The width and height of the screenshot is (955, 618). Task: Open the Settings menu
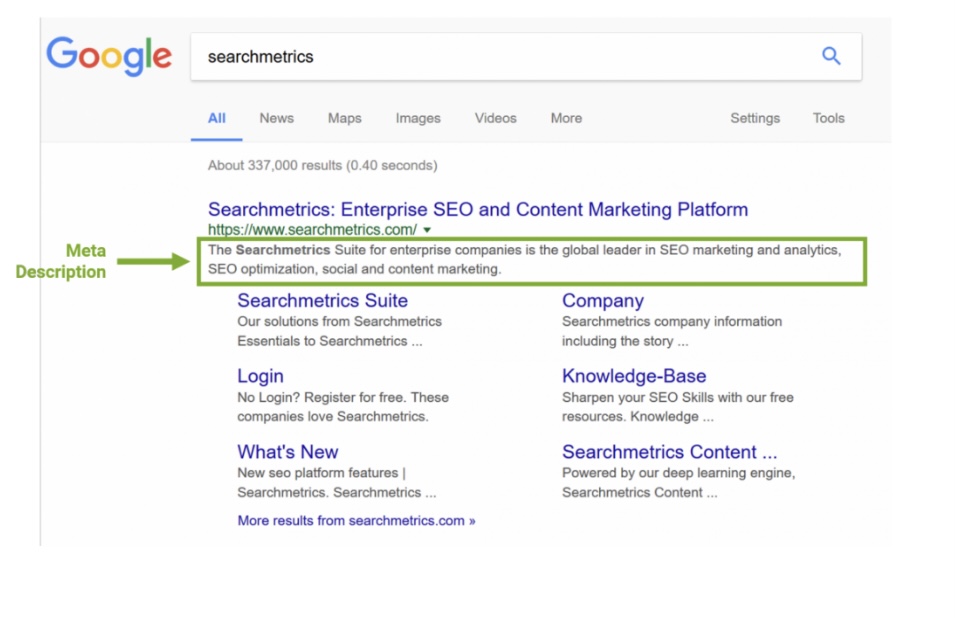pyautogui.click(x=754, y=118)
